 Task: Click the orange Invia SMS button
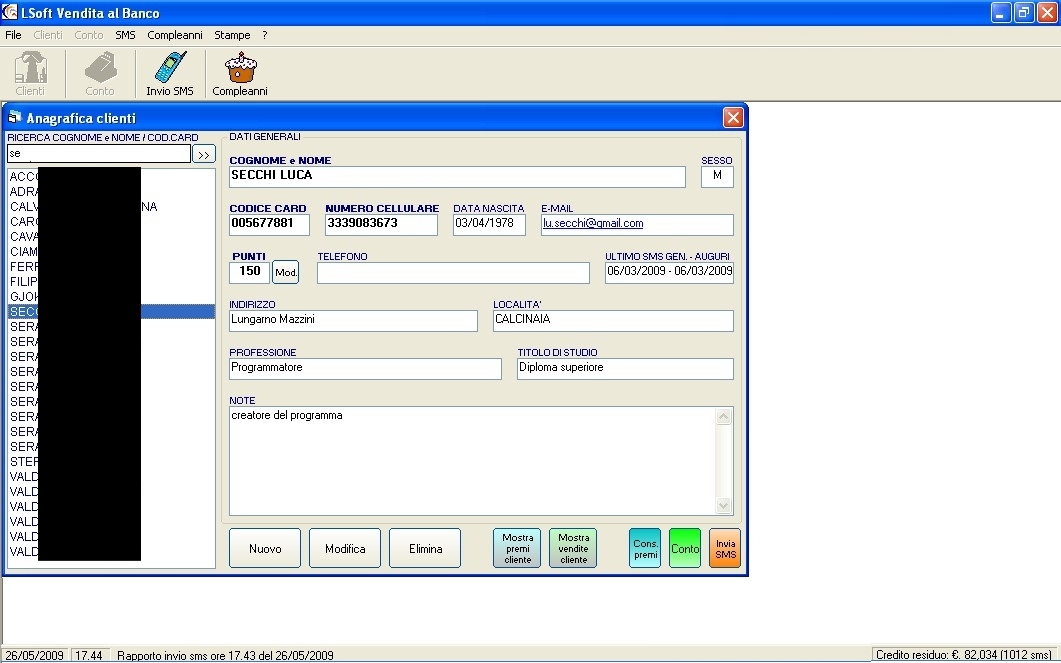[725, 549]
